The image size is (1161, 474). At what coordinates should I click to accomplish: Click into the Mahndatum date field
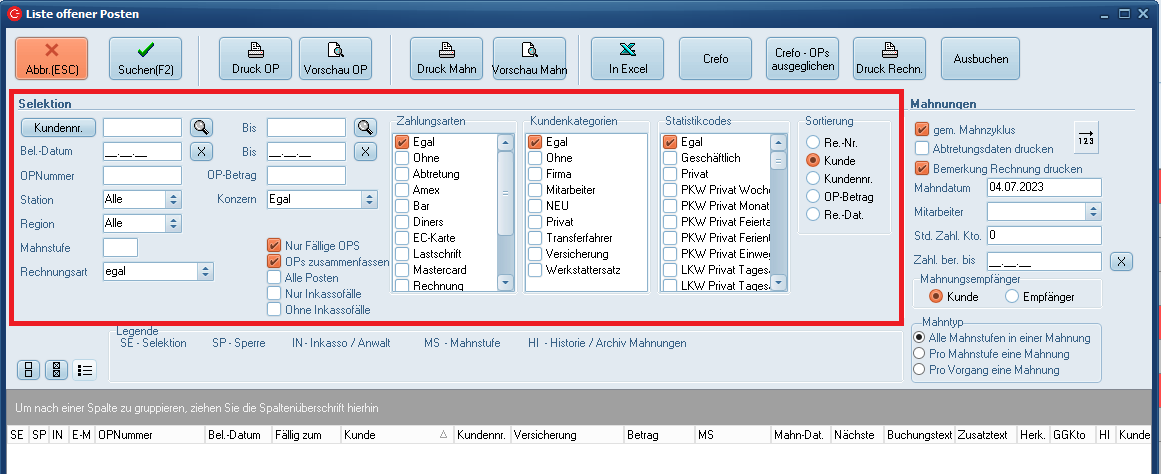(x=1043, y=187)
